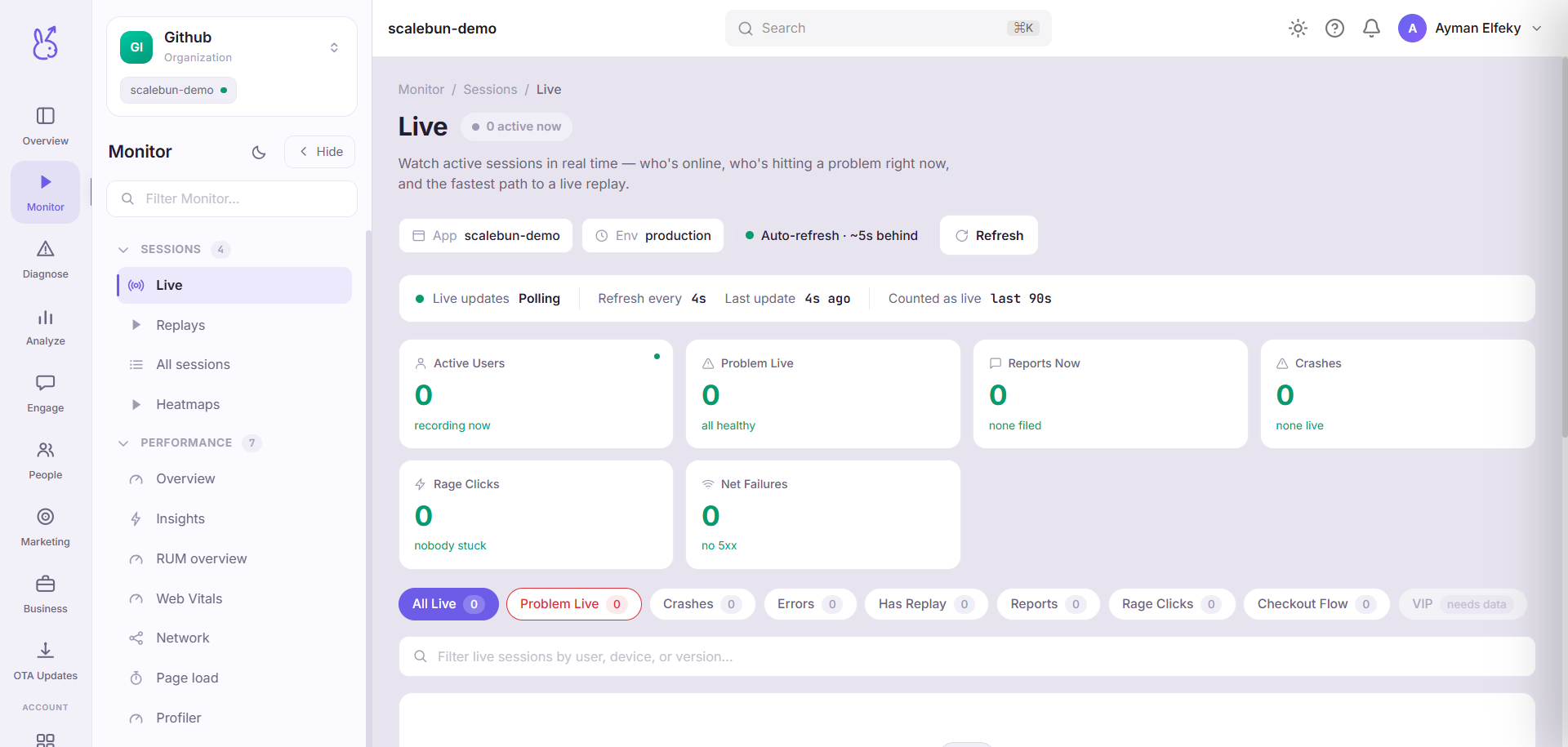
Task: Open Heatmaps in the sidebar
Action: (234, 405)
